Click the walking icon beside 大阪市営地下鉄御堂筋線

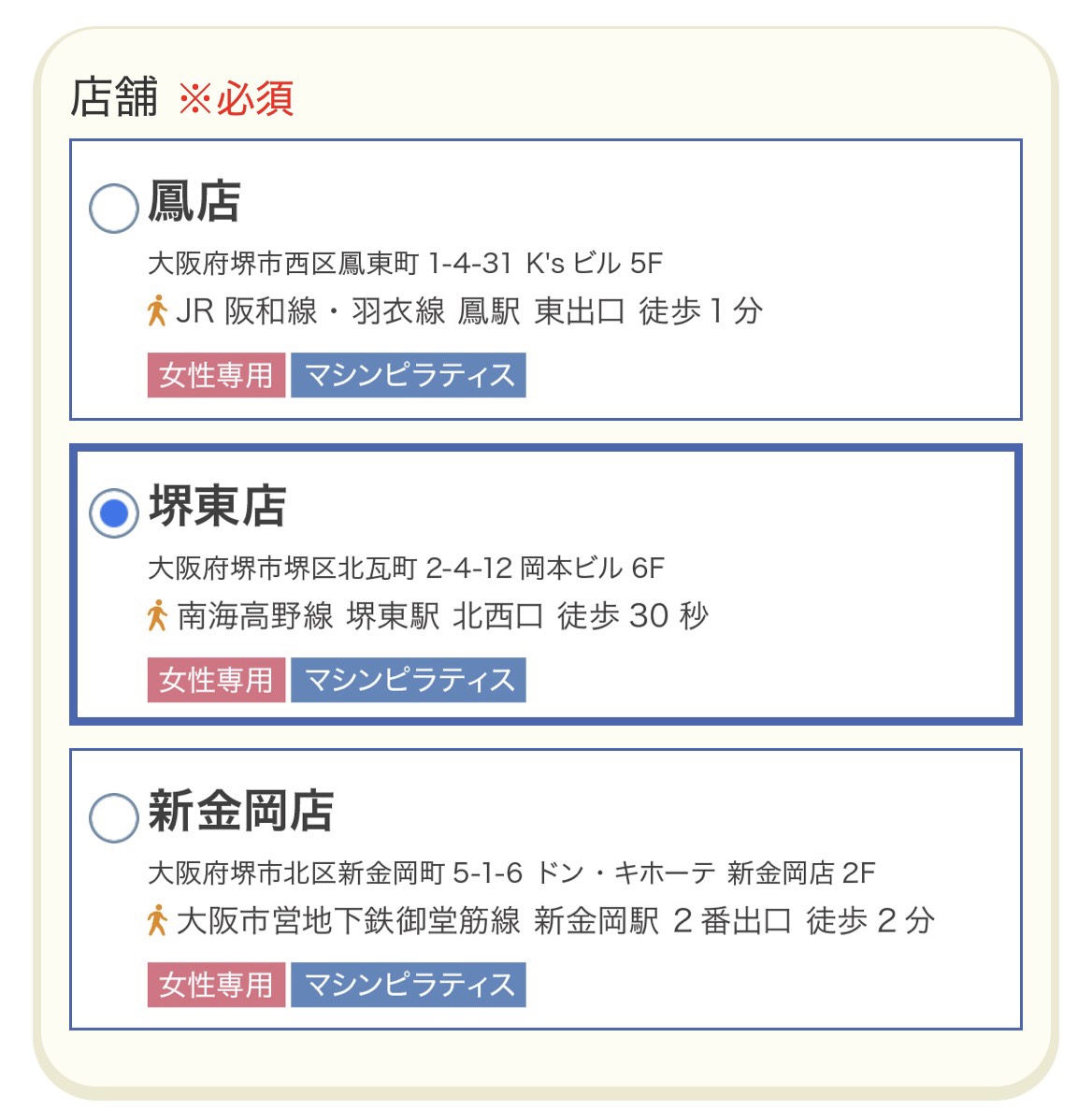157,921
